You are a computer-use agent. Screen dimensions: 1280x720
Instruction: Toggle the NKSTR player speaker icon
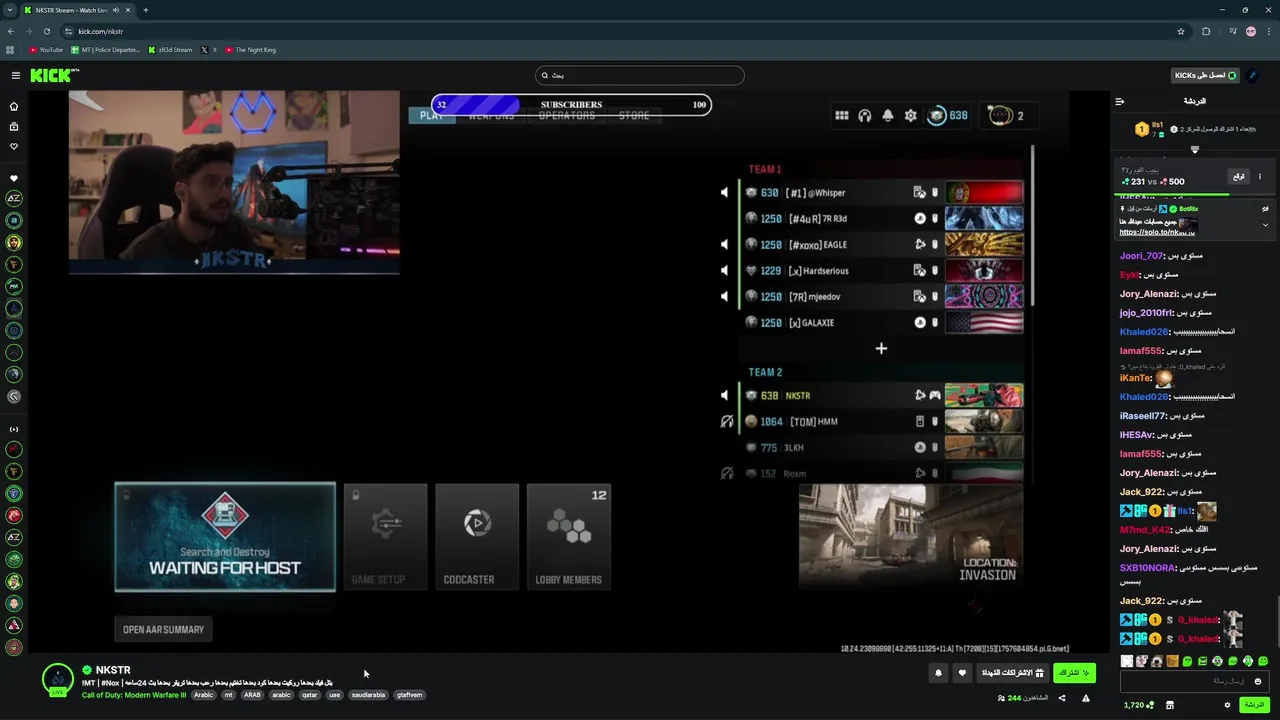[x=725, y=395]
